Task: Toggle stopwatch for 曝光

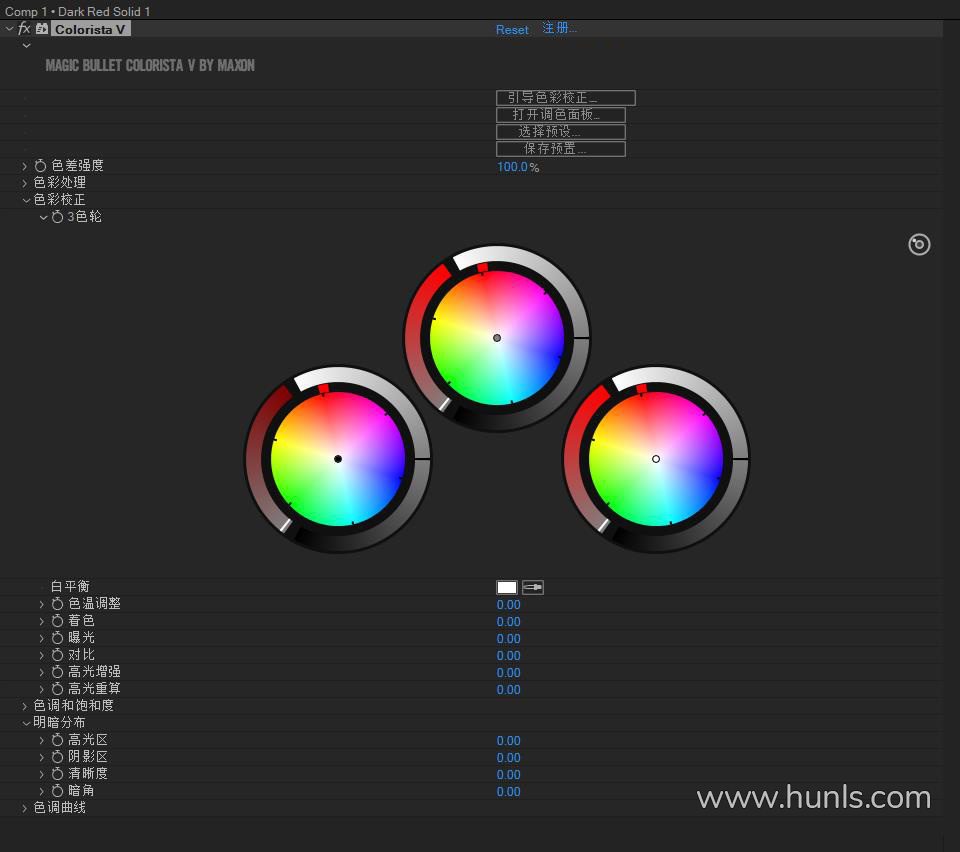Action: tap(57, 638)
